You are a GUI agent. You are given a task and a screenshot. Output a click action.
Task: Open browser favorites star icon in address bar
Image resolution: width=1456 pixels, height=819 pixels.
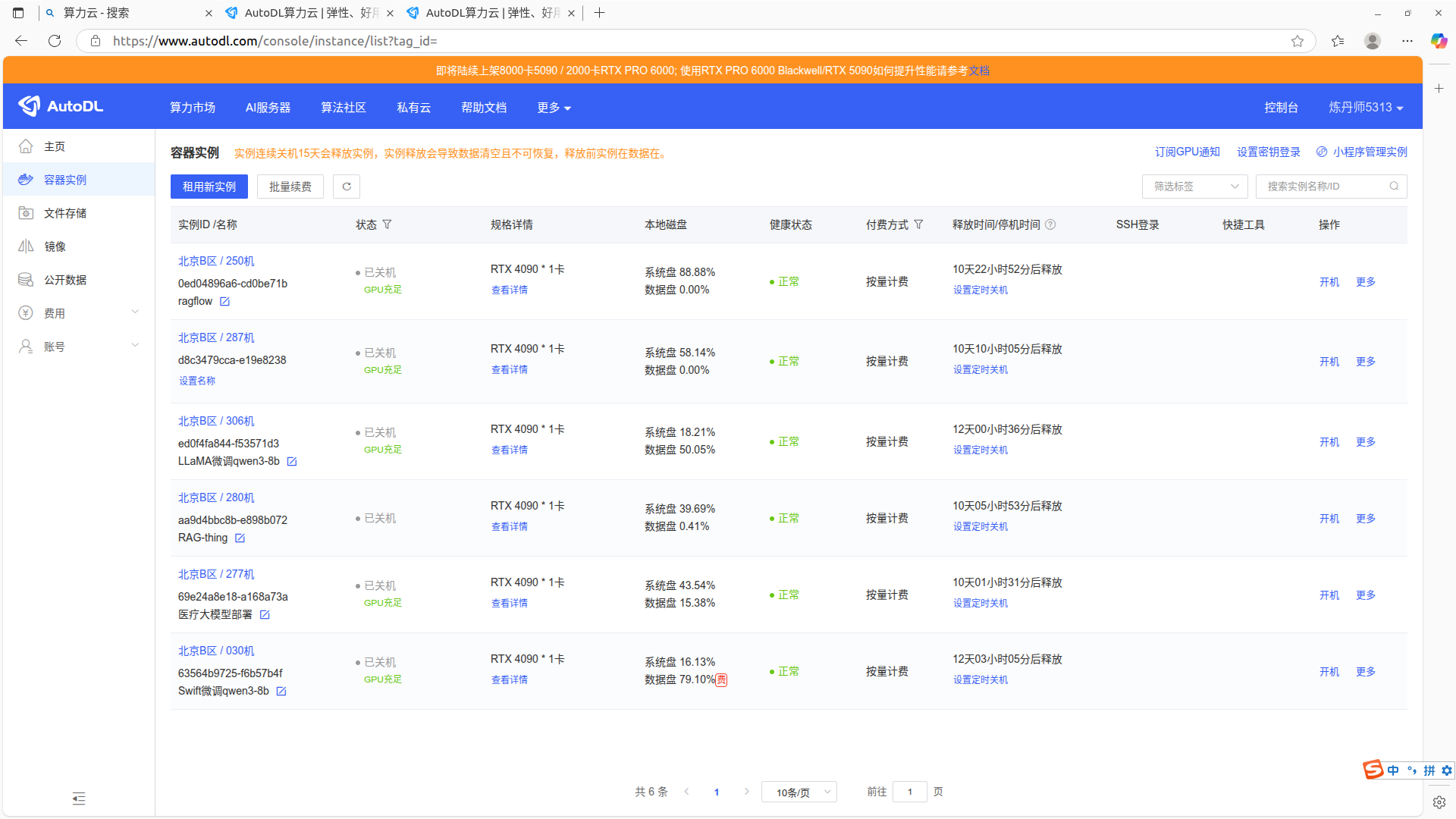pyautogui.click(x=1297, y=41)
